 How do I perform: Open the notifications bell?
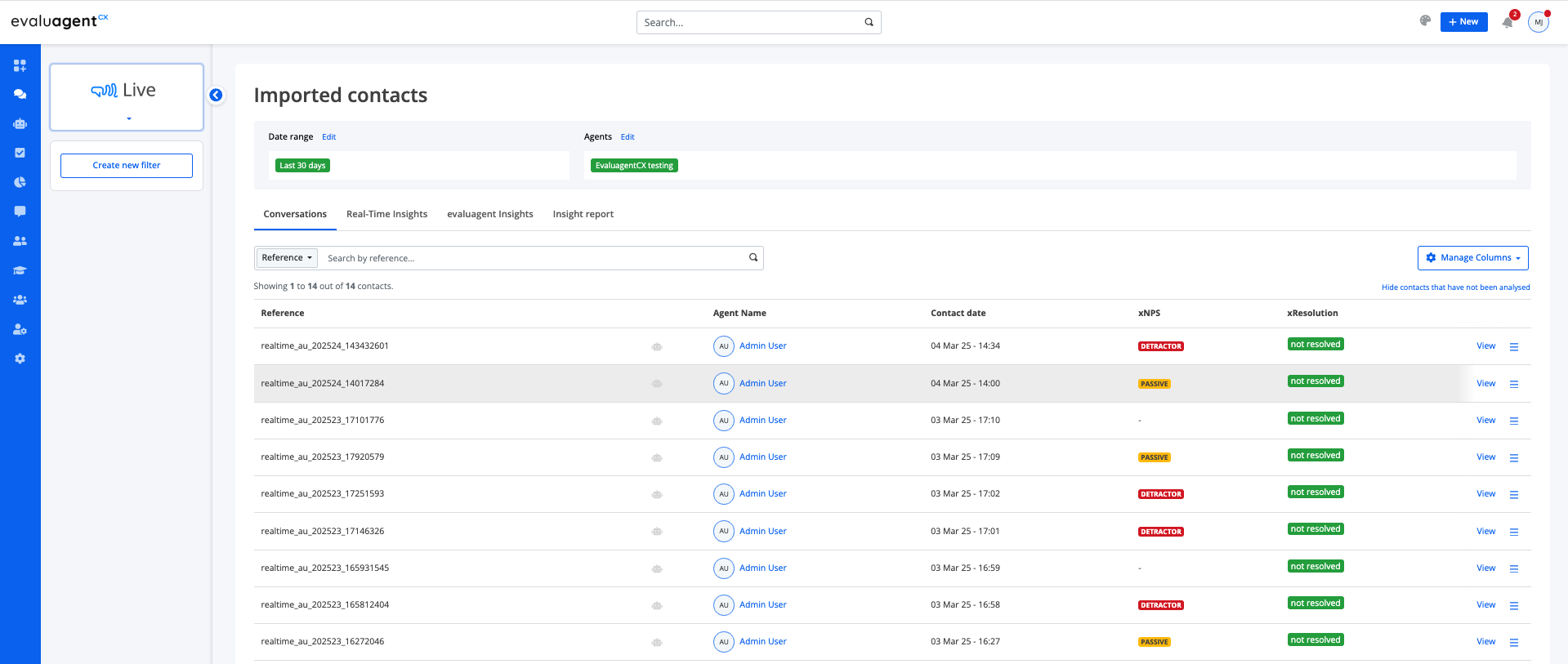pos(1508,22)
